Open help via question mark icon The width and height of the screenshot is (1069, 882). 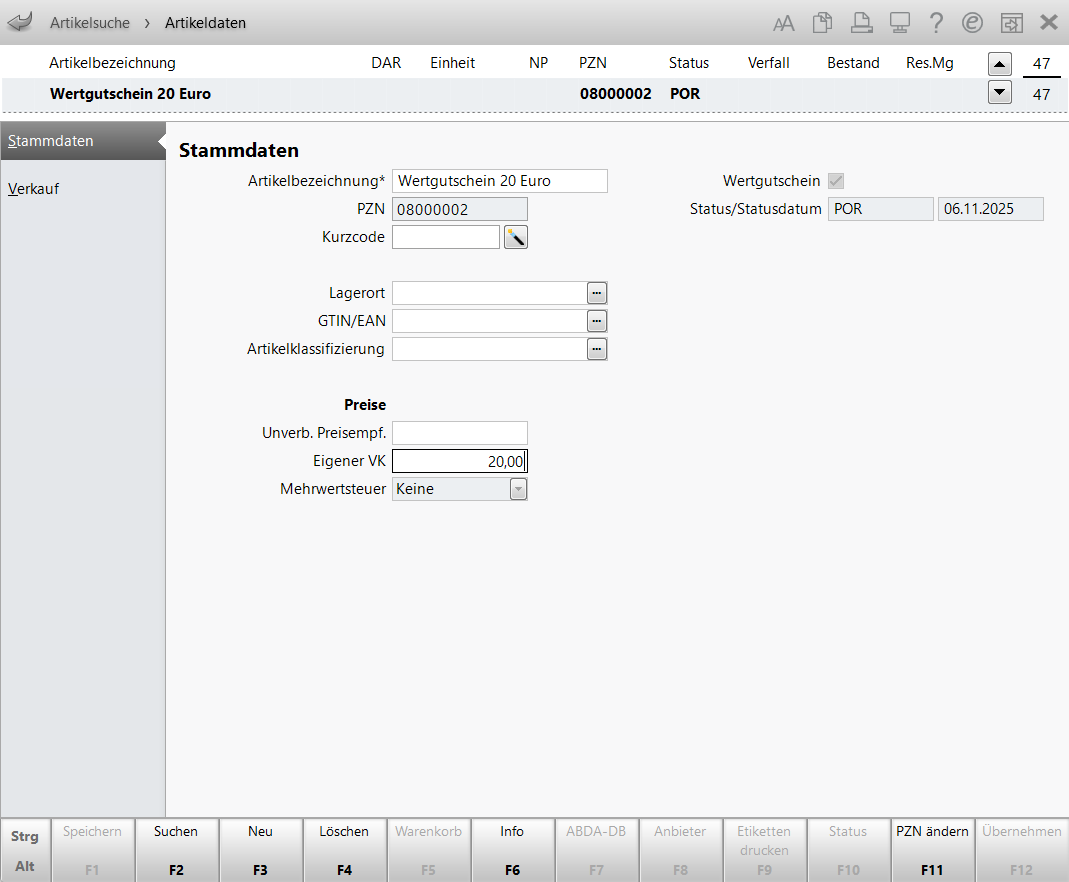936,23
